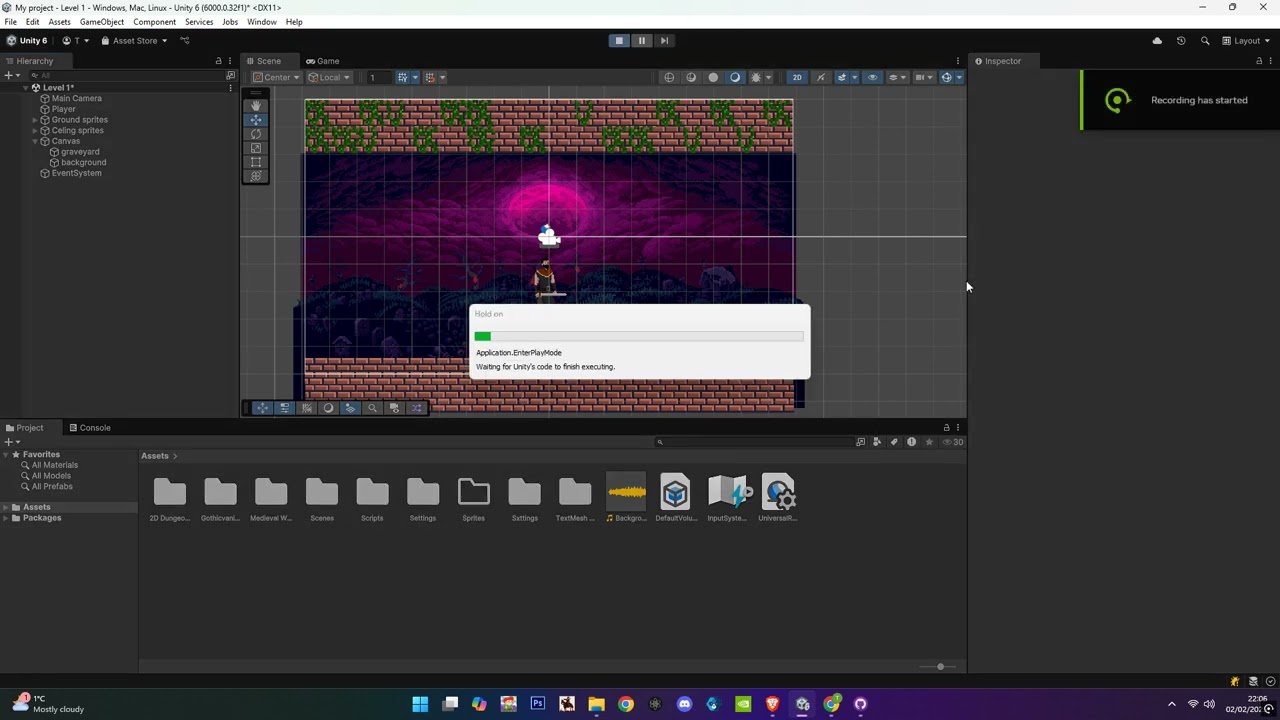Toggle scene lighting button

[x=821, y=77]
